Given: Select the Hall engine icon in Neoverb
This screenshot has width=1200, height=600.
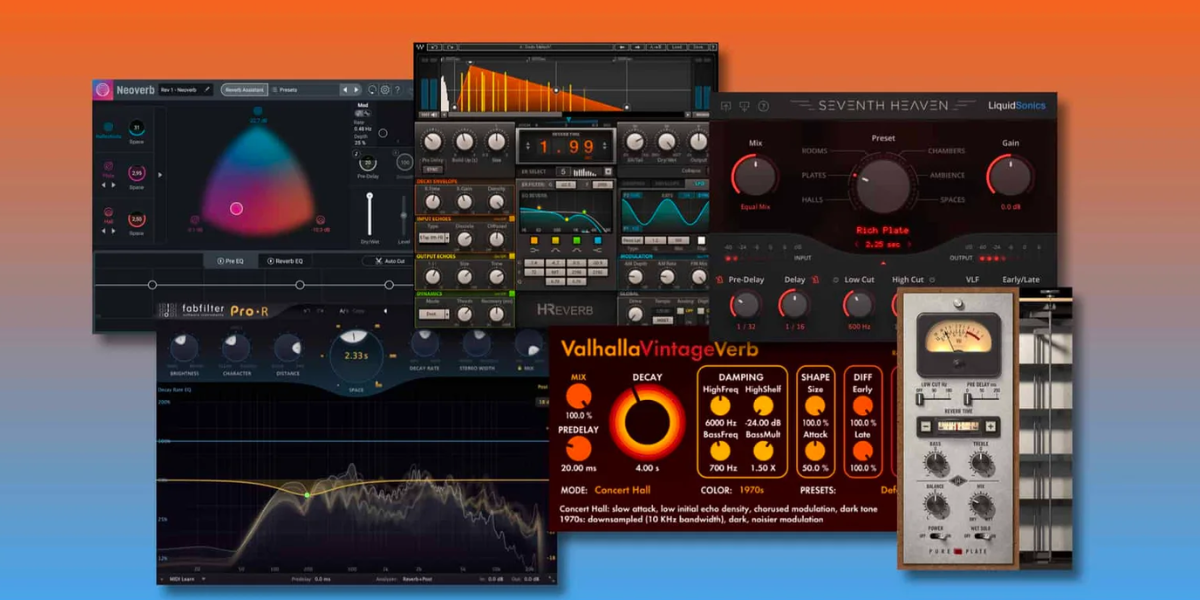Looking at the screenshot, I should pyautogui.click(x=108, y=213).
